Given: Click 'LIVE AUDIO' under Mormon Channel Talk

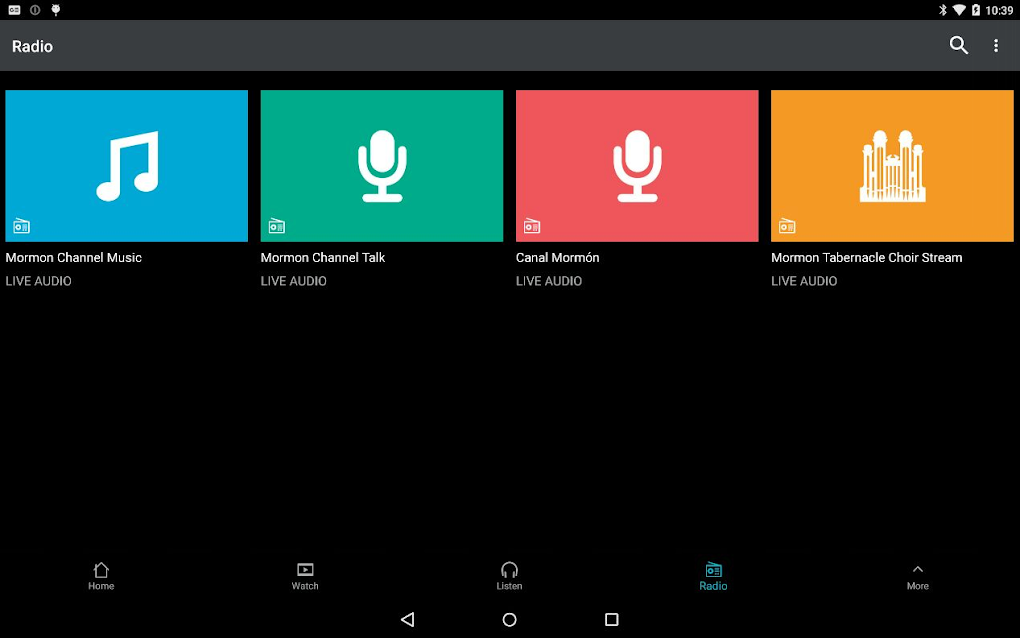Looking at the screenshot, I should 293,281.
